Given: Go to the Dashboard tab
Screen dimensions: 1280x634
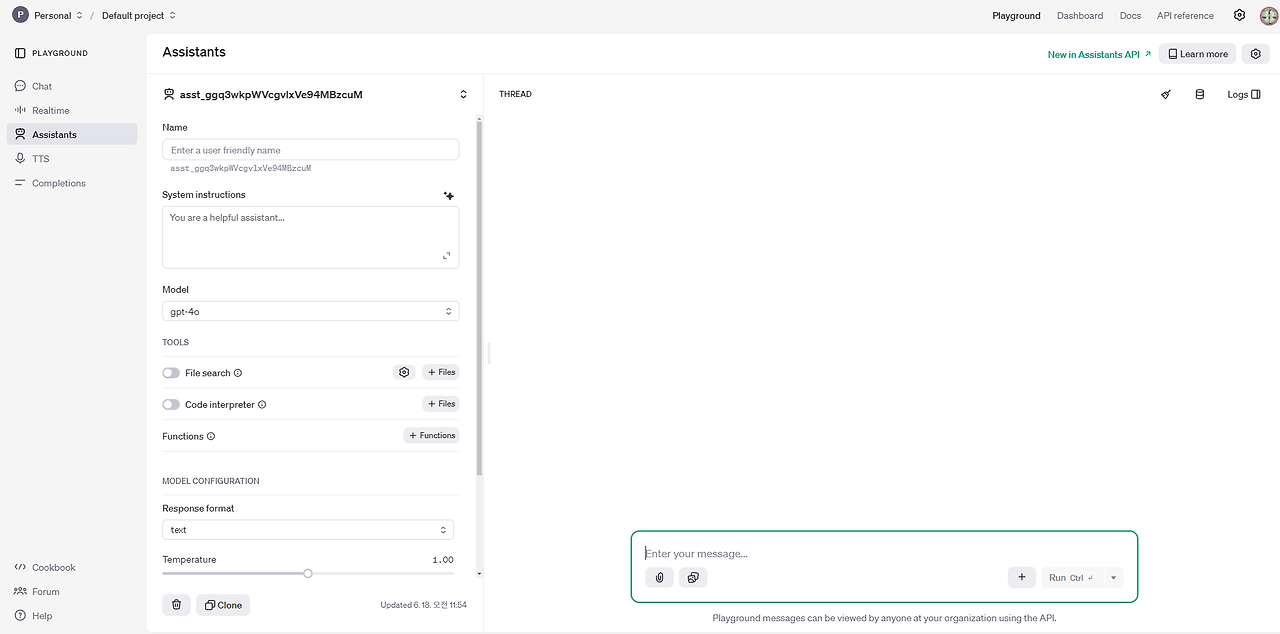Looking at the screenshot, I should click(x=1080, y=15).
